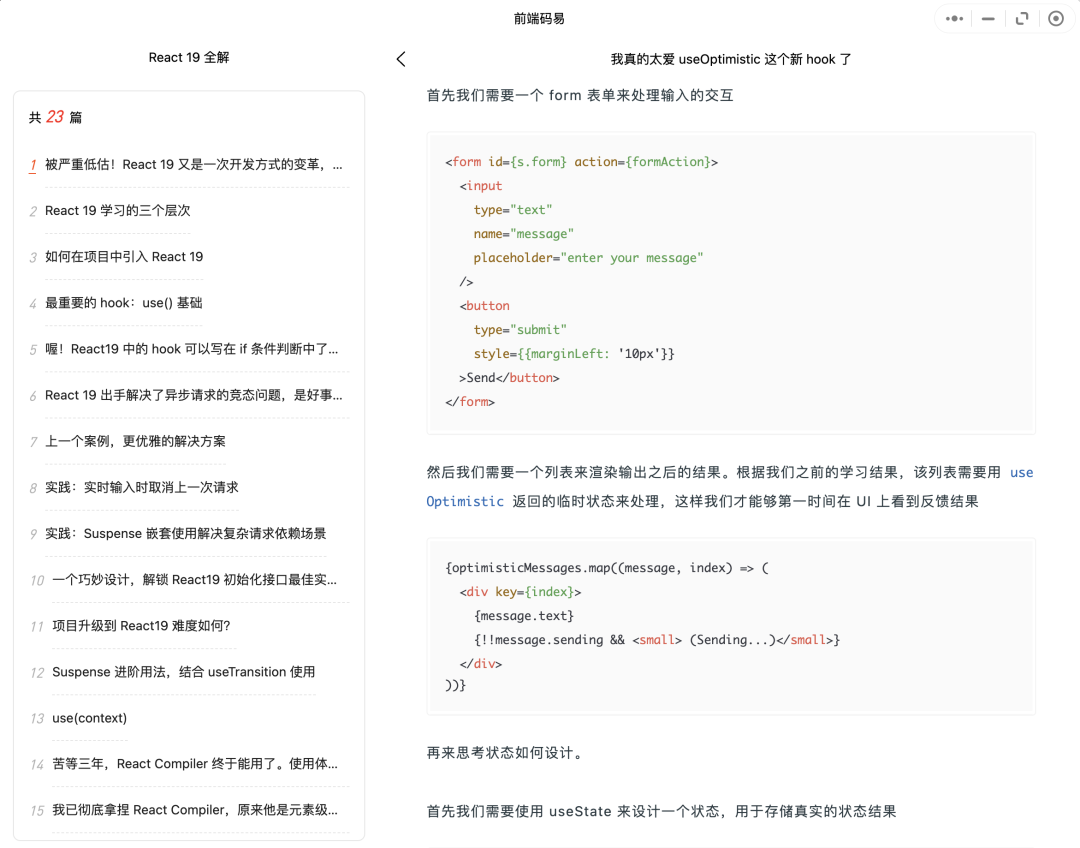1080x848 pixels.
Task: Click the {message.text} code line
Action: tap(523, 616)
